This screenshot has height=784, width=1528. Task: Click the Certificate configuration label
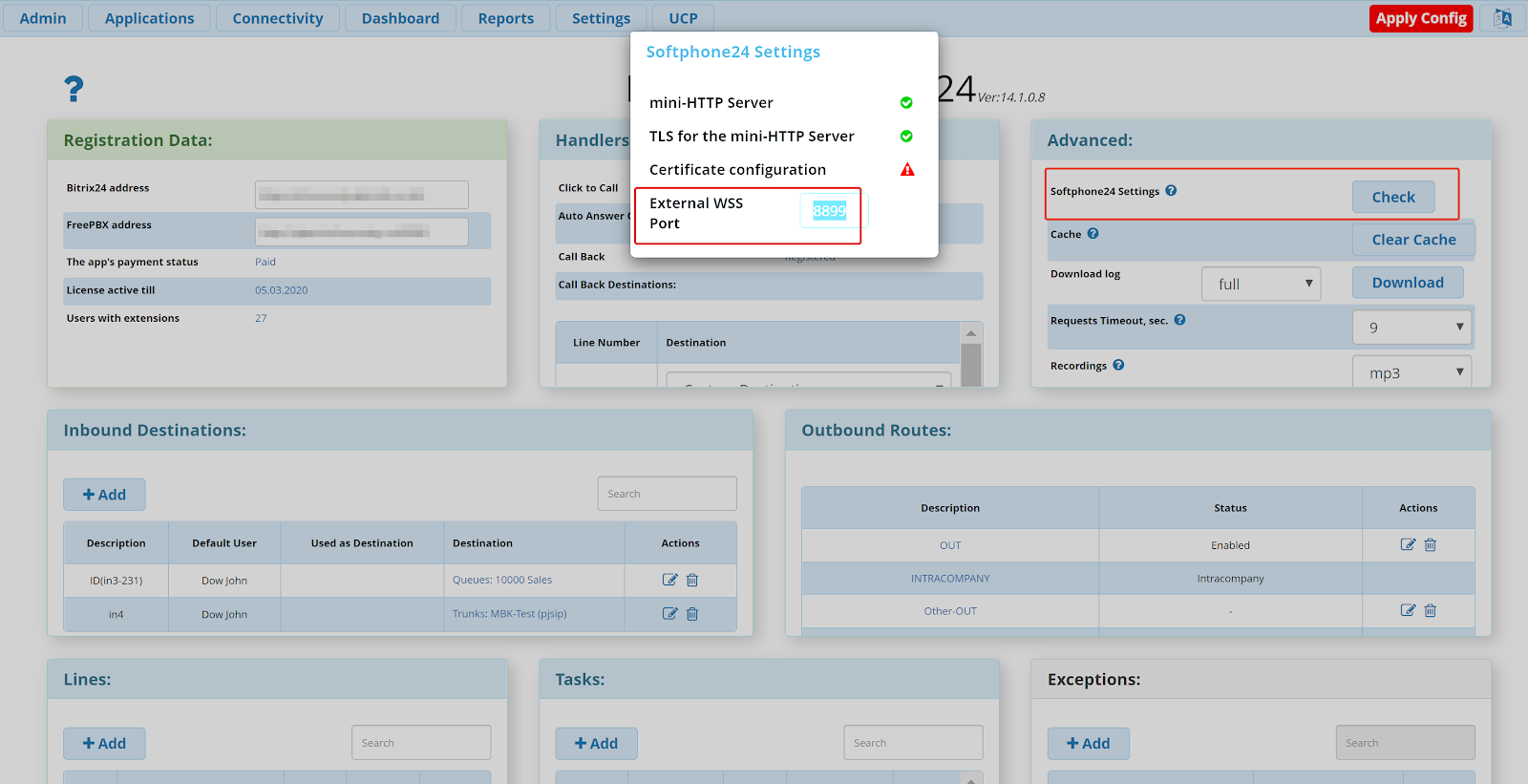[x=737, y=169]
